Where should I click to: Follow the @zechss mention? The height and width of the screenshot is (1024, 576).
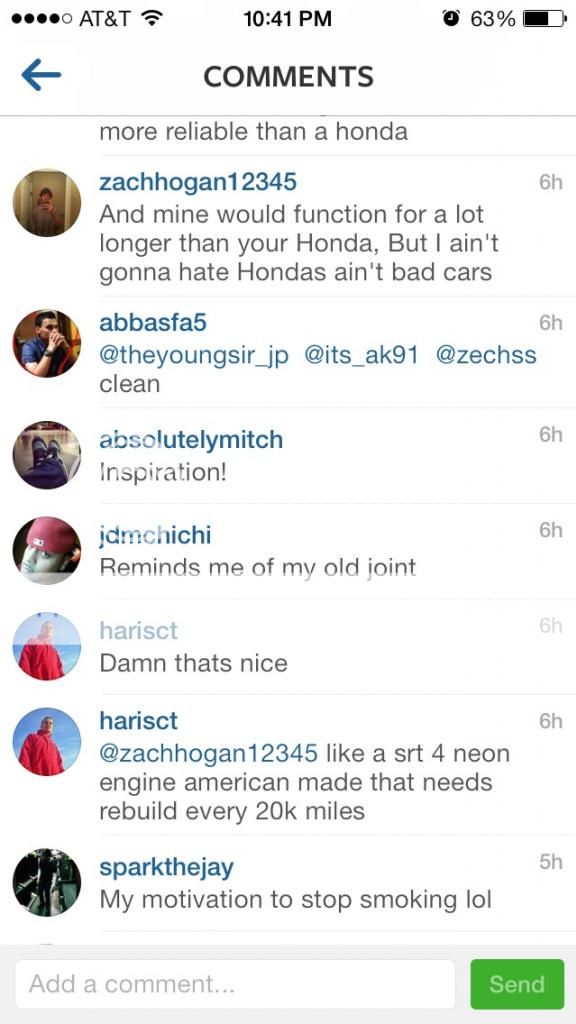[485, 355]
